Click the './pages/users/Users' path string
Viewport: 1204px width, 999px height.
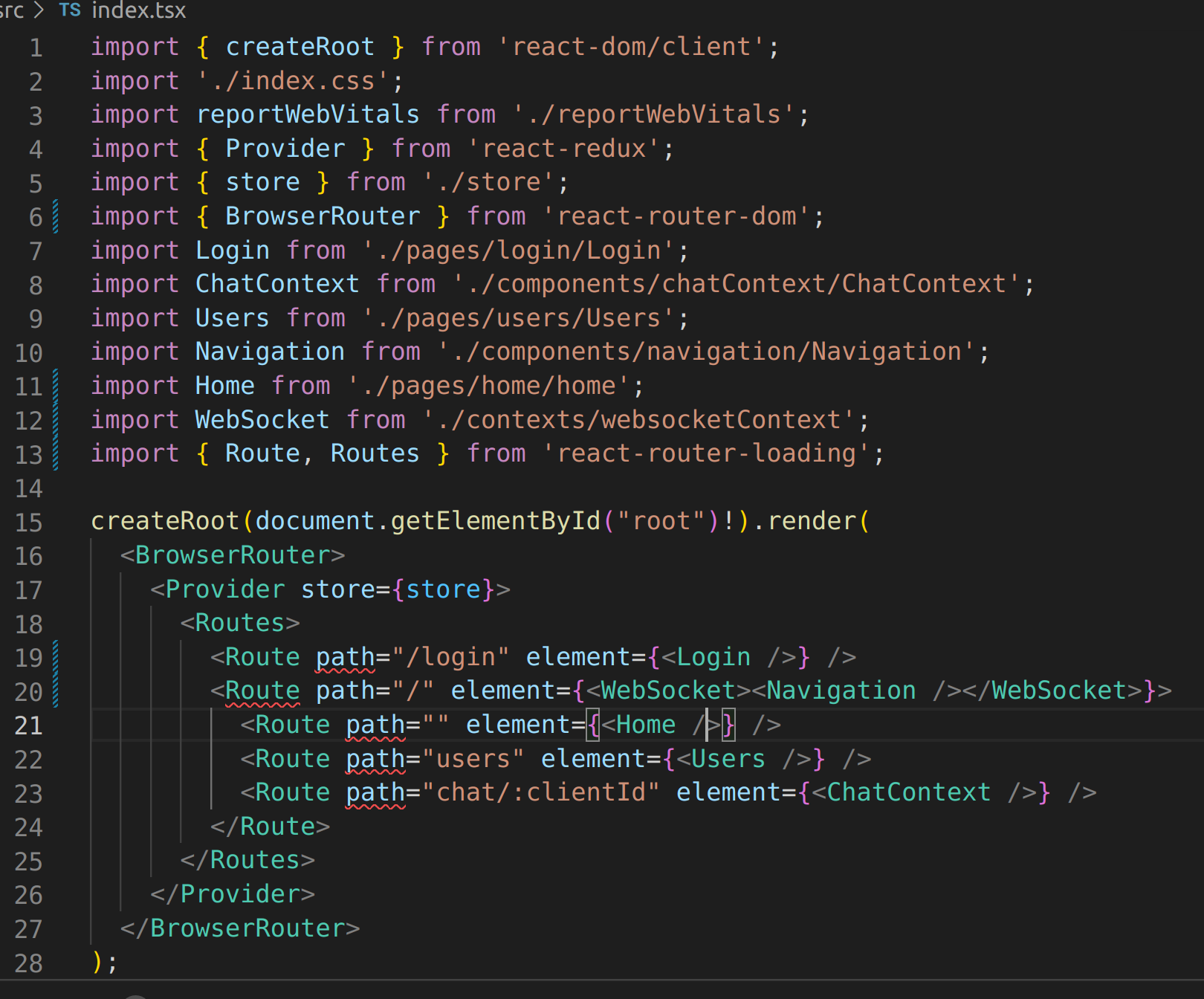[x=519, y=318]
